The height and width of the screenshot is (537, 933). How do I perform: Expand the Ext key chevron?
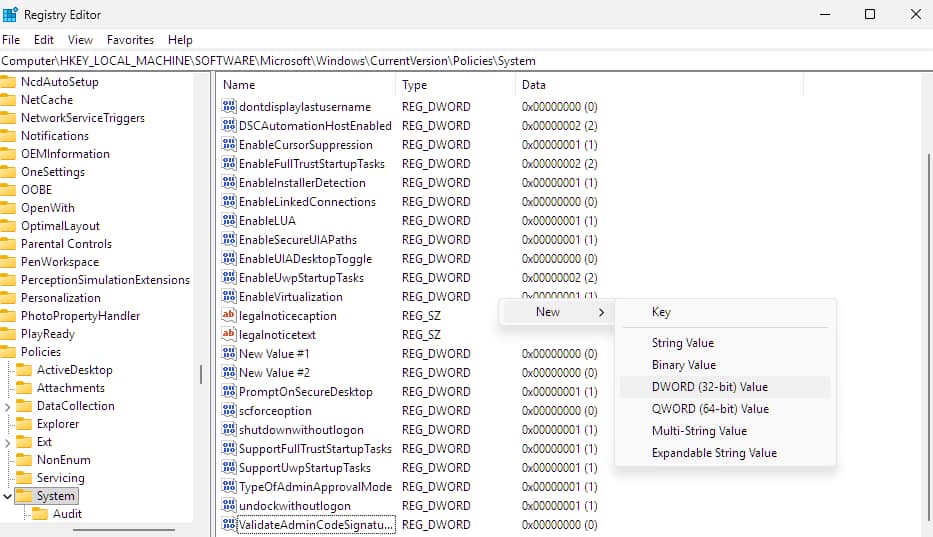coord(7,442)
